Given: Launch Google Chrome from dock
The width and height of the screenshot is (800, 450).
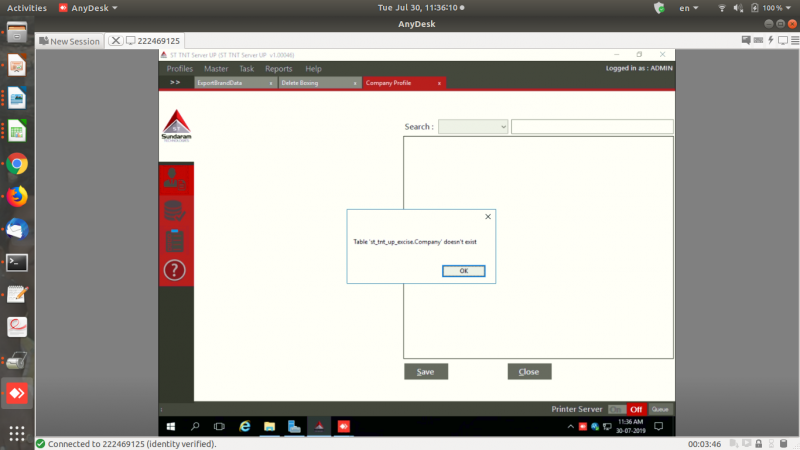Looking at the screenshot, I should click(x=17, y=164).
